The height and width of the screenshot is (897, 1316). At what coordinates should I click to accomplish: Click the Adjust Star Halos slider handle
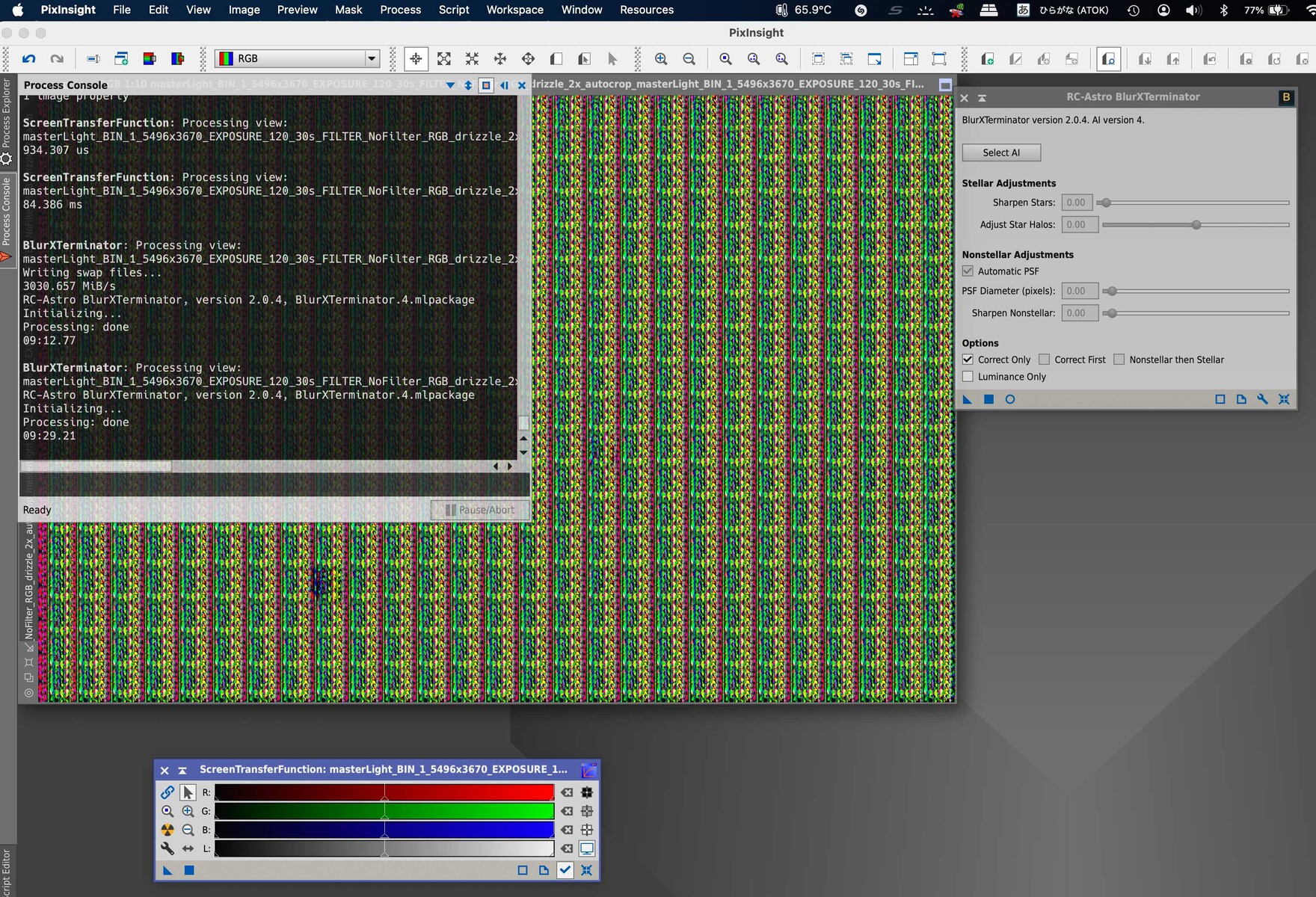pos(1196,224)
